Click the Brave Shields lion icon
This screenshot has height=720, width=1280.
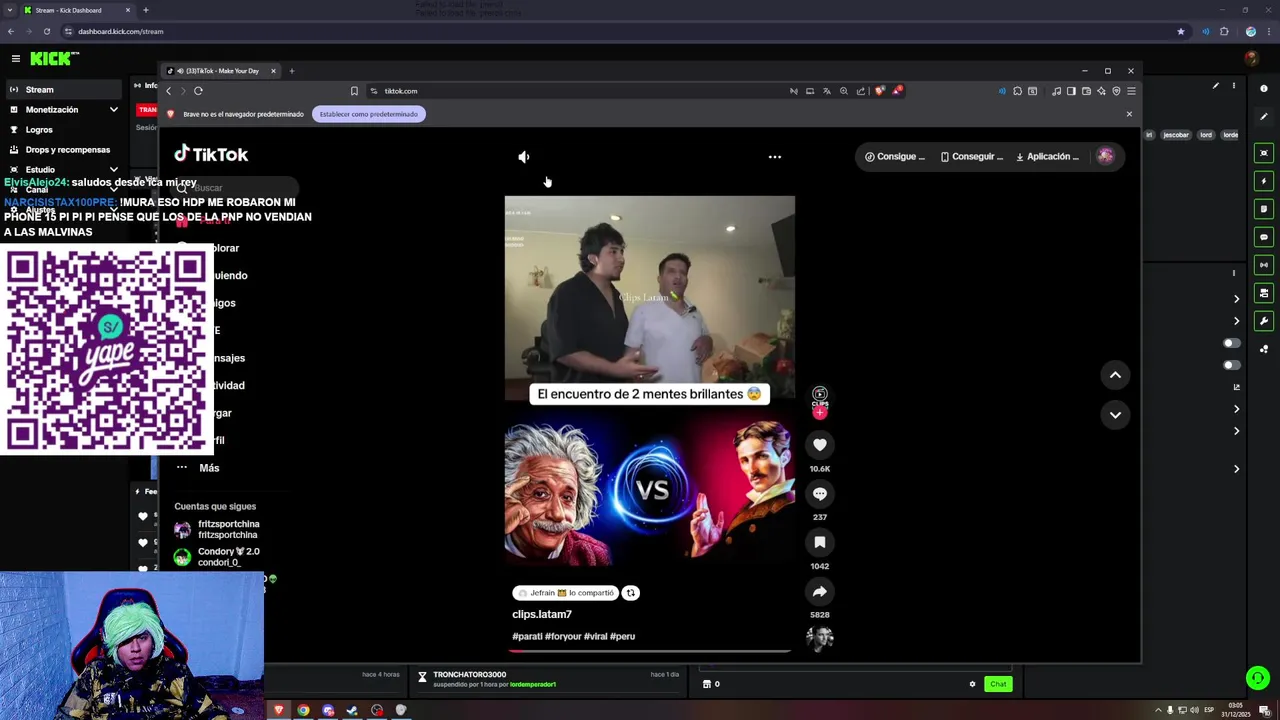879,91
